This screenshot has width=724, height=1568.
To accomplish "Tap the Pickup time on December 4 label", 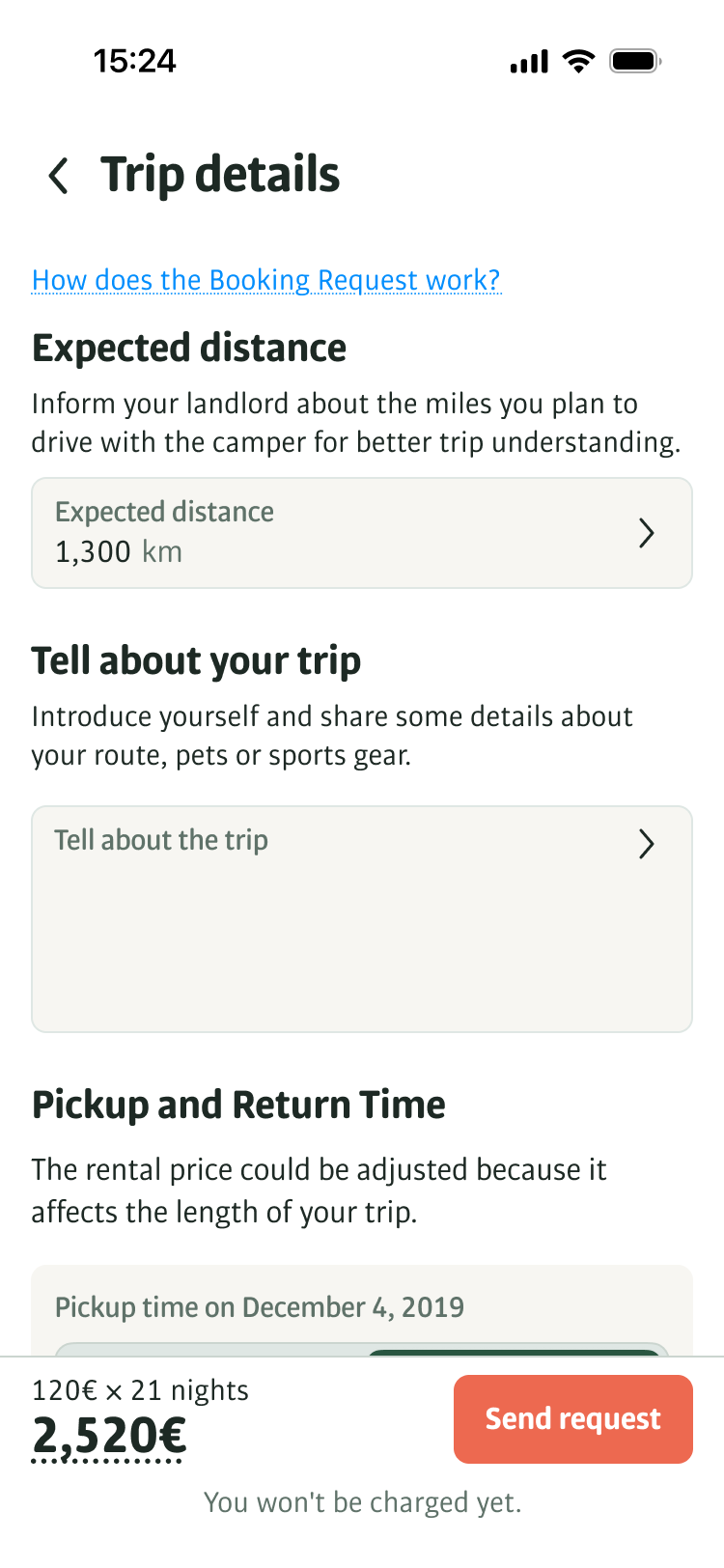I will pos(260,1307).
